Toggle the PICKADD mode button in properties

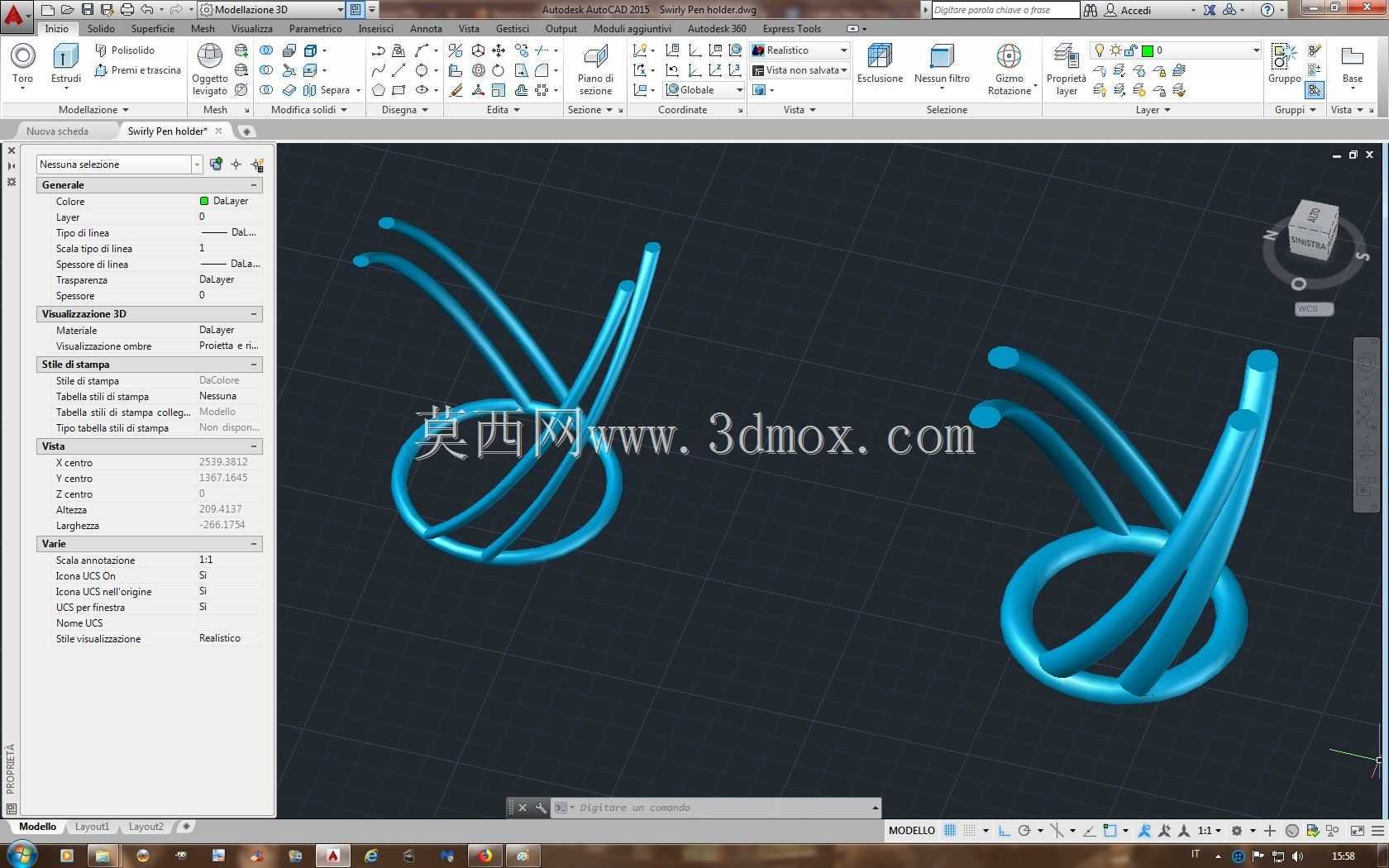(216, 165)
